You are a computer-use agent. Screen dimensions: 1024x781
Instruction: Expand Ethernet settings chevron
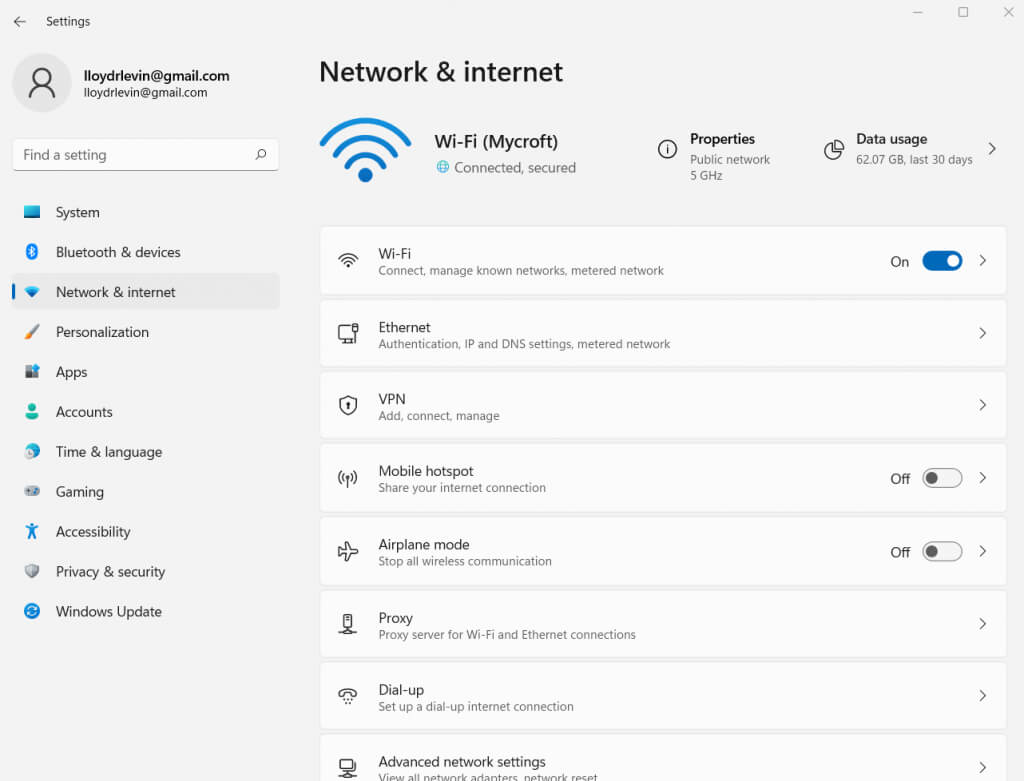(x=983, y=333)
